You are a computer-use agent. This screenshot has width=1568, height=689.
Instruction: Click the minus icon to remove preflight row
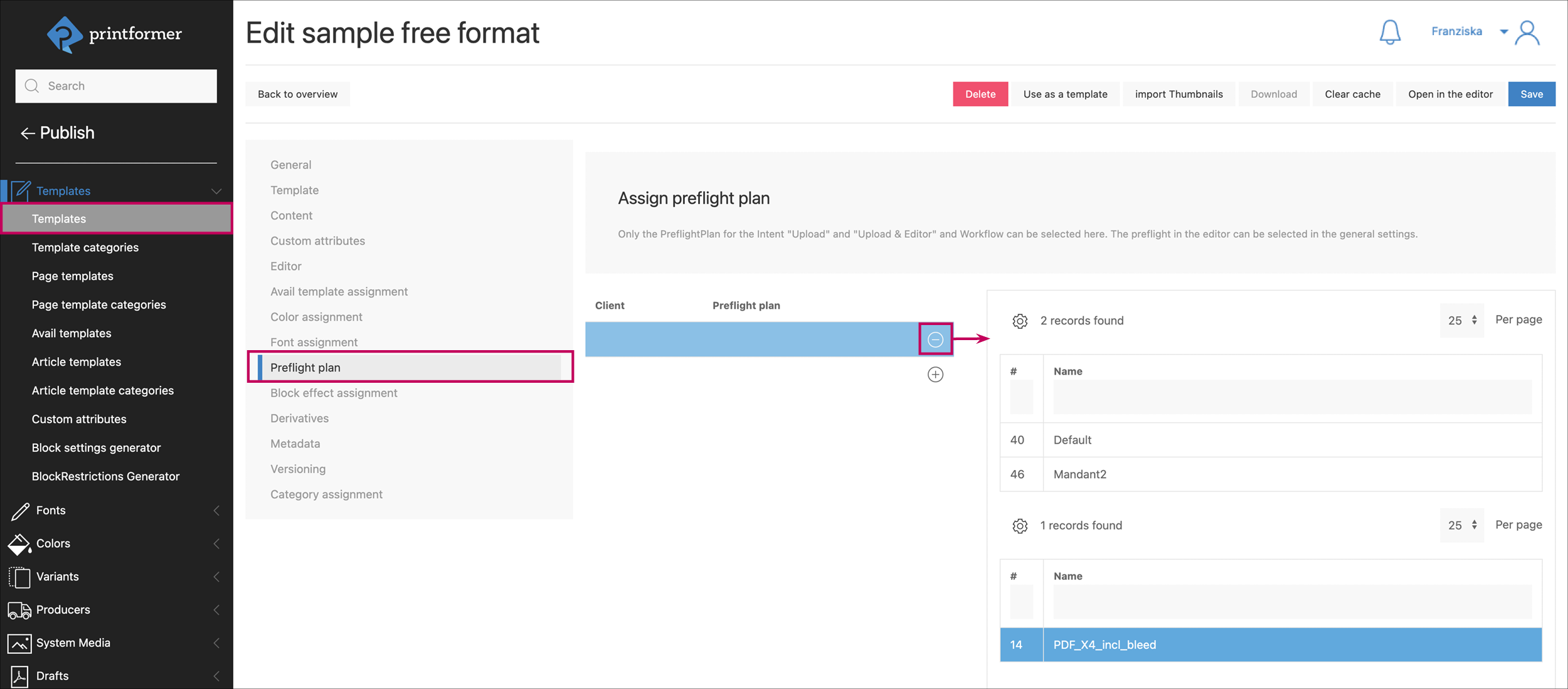click(935, 339)
